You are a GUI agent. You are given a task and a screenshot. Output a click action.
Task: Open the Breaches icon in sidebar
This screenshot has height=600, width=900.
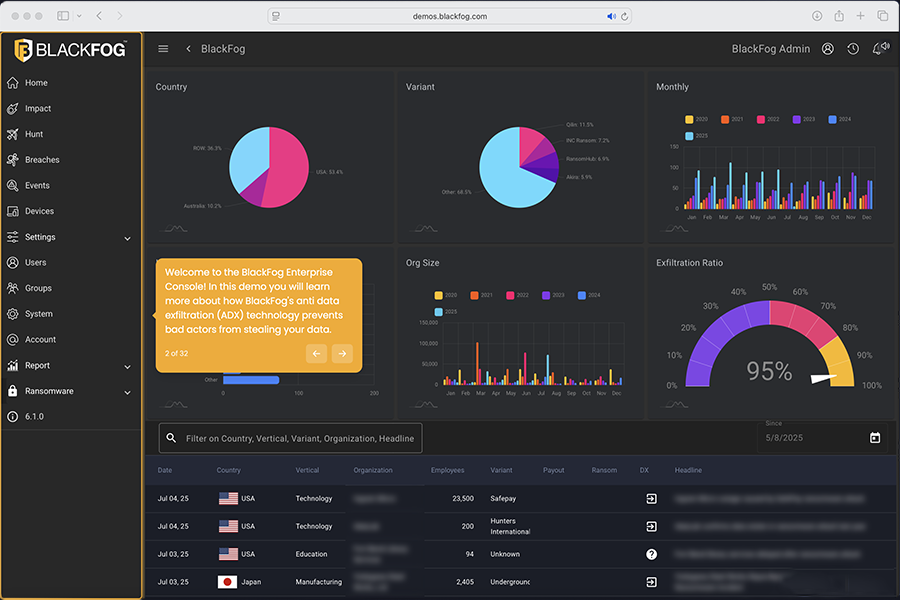click(x=13, y=160)
